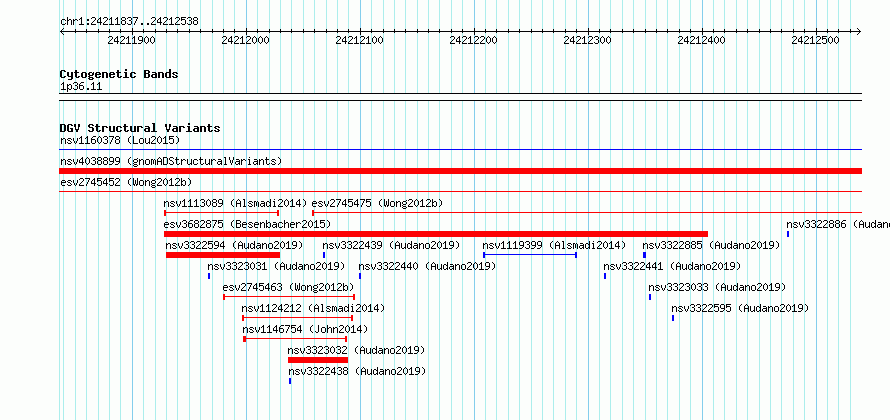Open the nsv1146754 (John2014) label
890x420 pixels.
[x=305, y=329]
